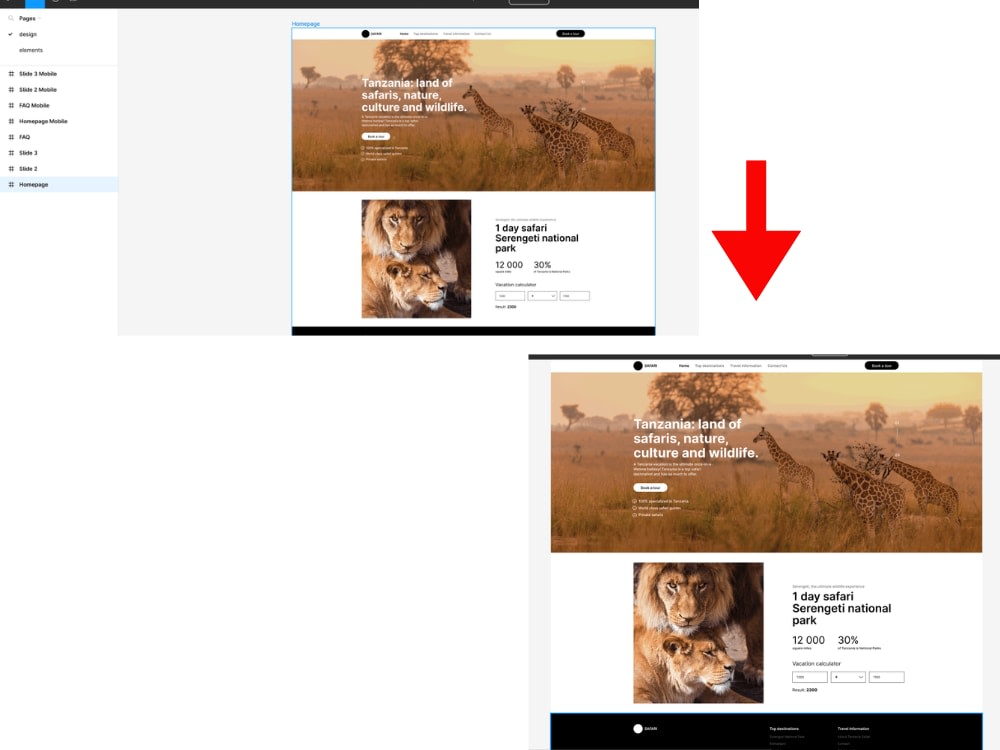Select the design page
The image size is (1000, 750).
27,34
